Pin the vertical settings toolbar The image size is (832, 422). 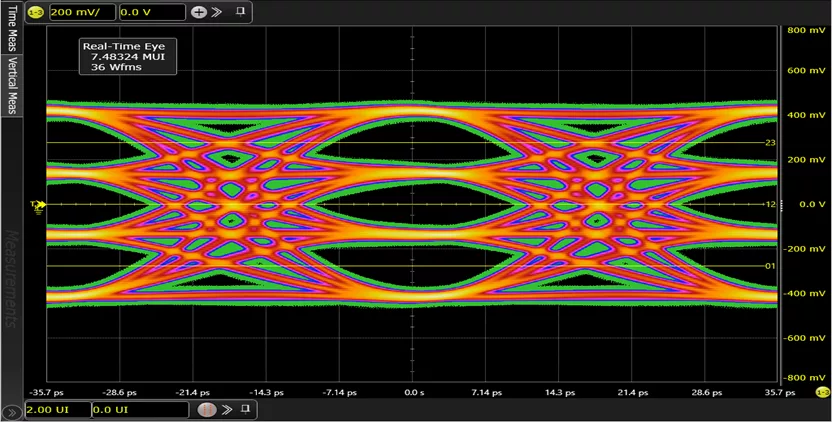pos(240,12)
